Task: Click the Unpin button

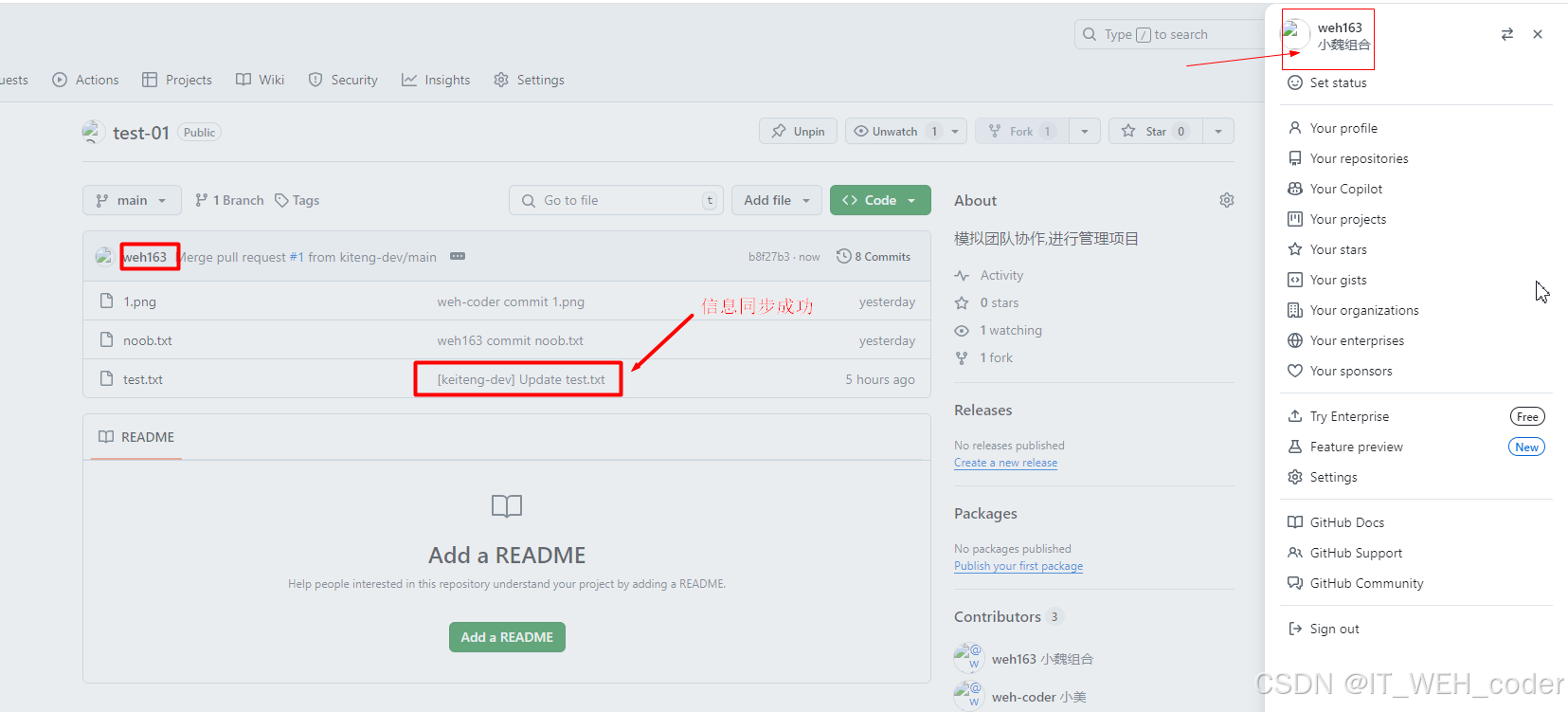Action: tap(798, 131)
